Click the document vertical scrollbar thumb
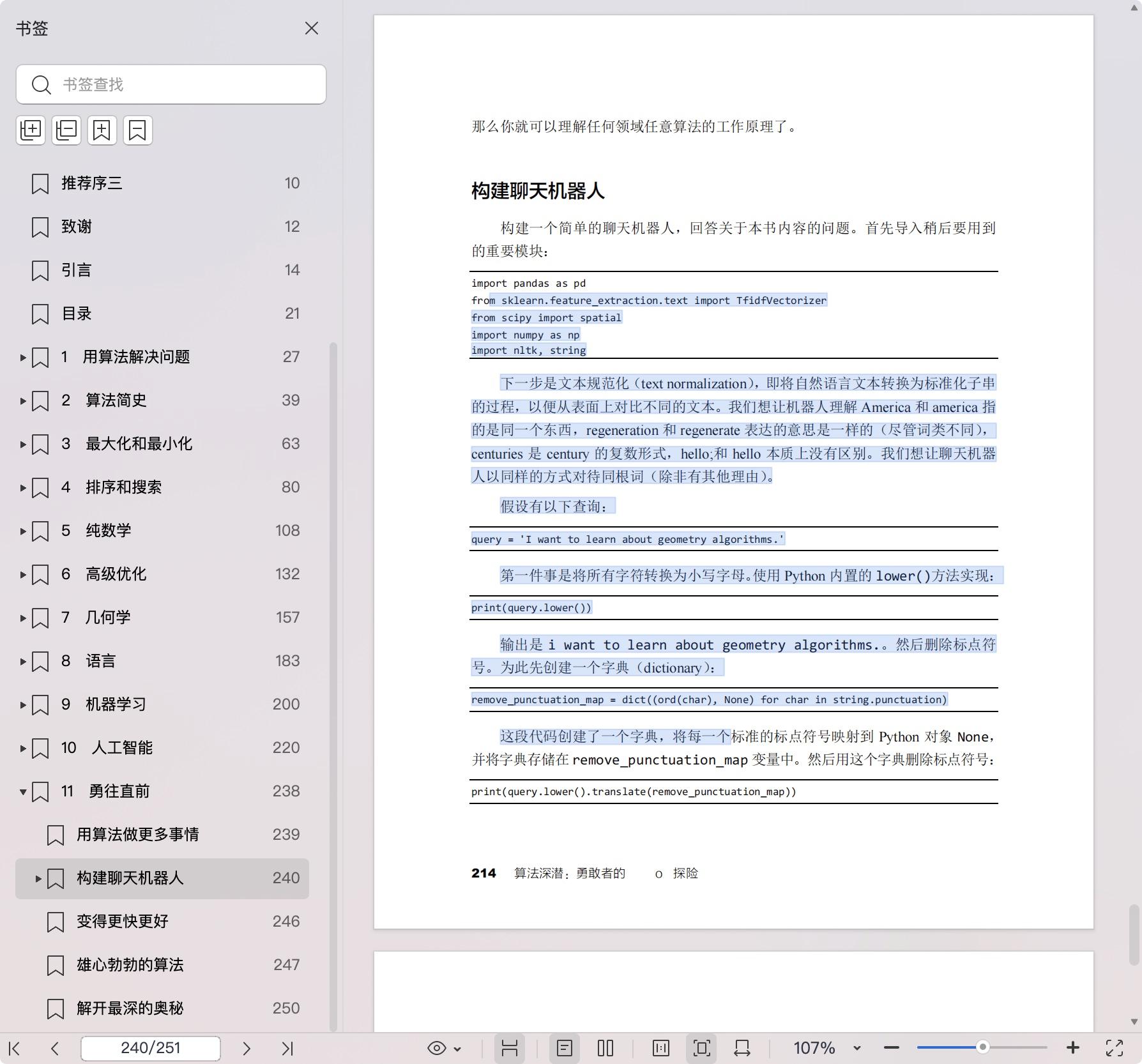Image resolution: width=1142 pixels, height=1064 pixels. [x=1134, y=934]
